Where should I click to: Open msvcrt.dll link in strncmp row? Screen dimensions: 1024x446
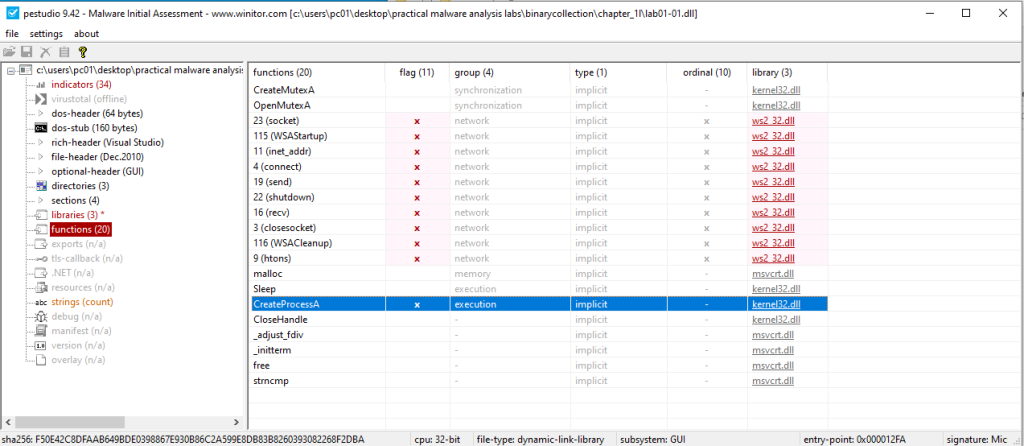773,381
